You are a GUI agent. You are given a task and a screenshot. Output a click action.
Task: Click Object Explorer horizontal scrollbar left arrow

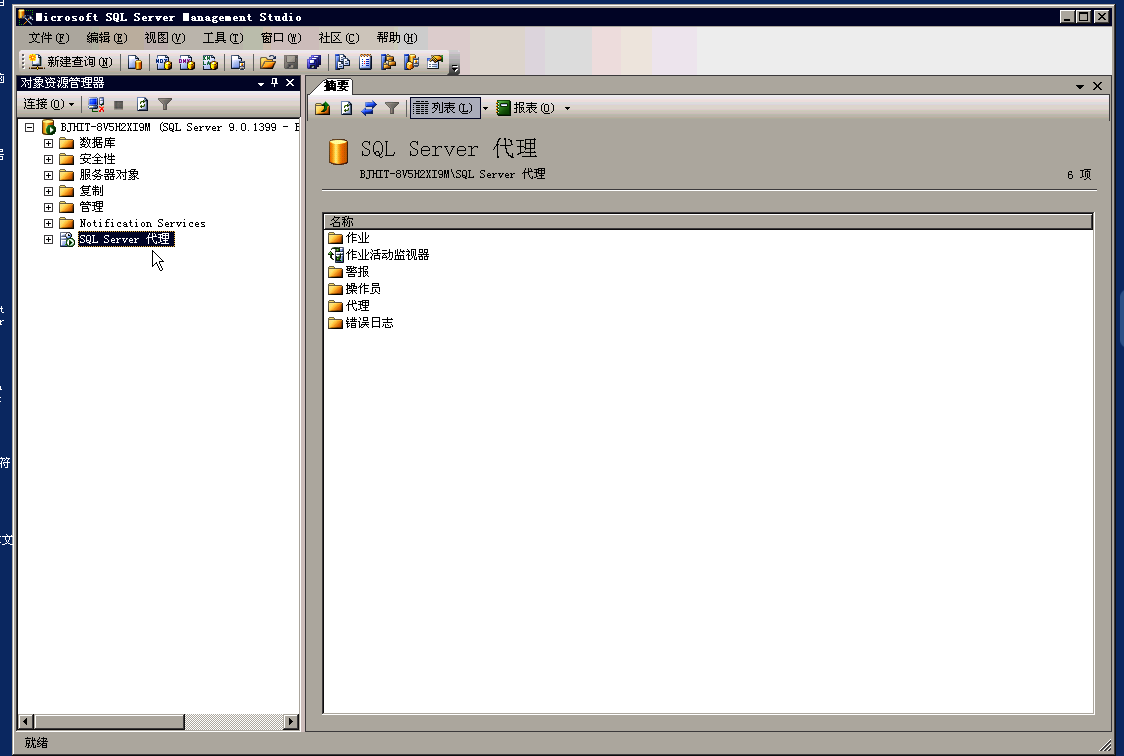(26, 722)
